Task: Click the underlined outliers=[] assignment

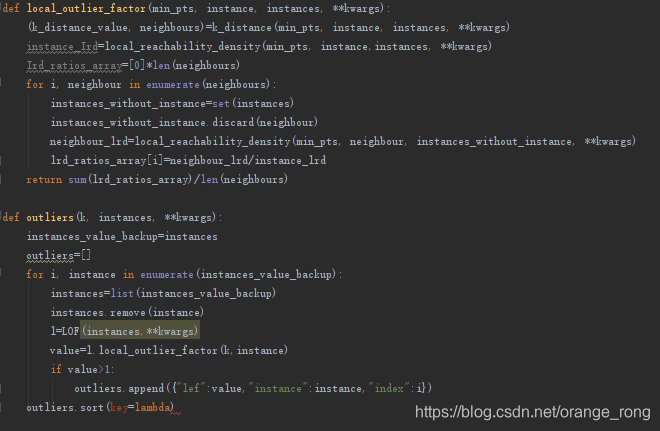Action: (59, 255)
